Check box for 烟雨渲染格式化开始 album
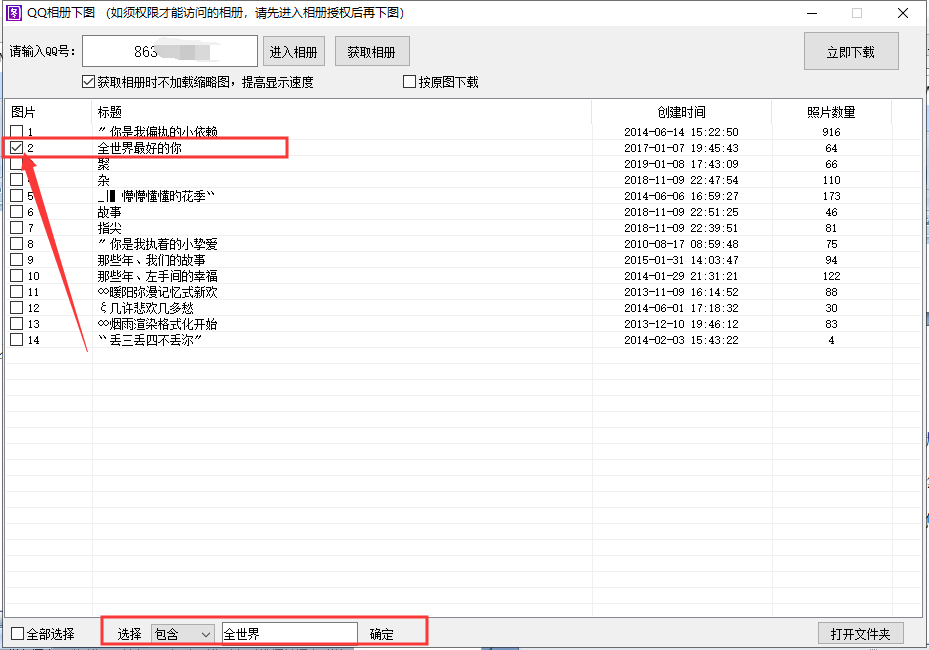This screenshot has width=929, height=650. point(17,324)
